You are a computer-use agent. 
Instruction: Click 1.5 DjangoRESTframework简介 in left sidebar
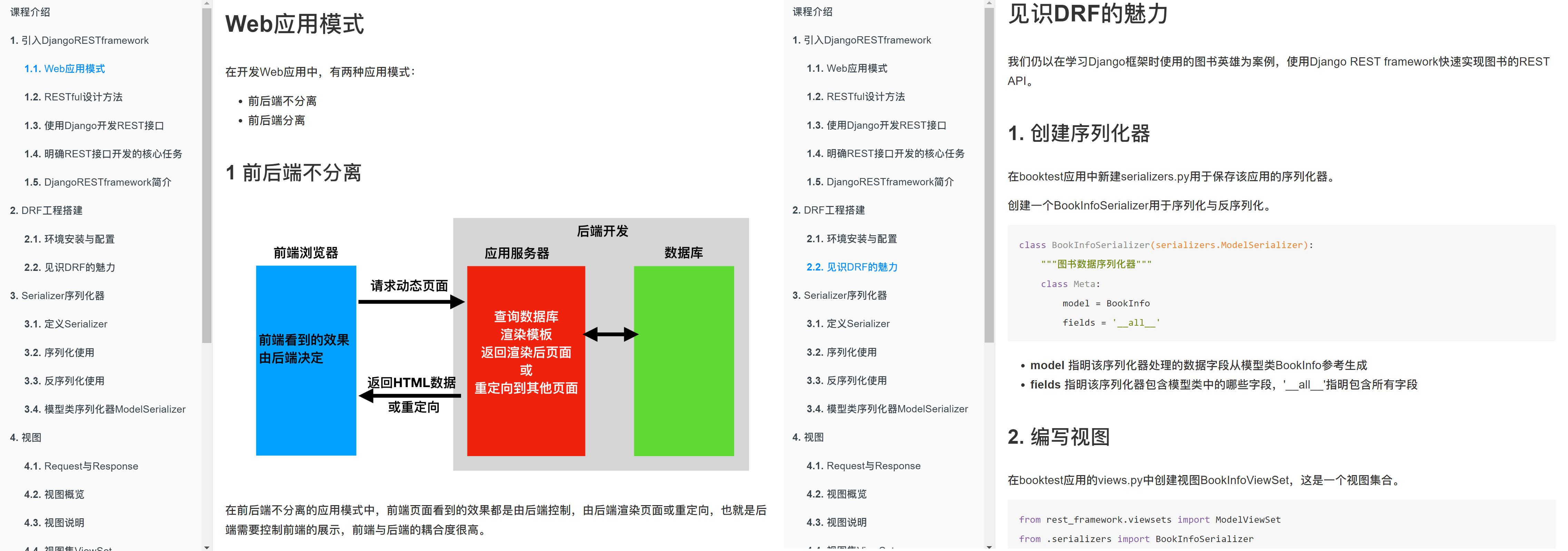(x=97, y=182)
